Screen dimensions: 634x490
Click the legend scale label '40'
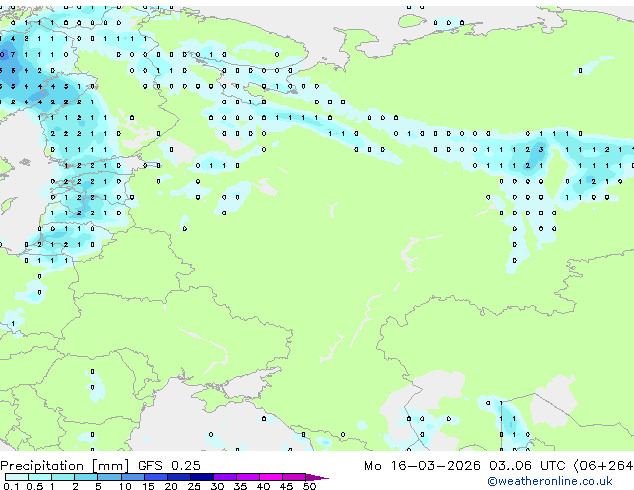pyautogui.click(x=263, y=486)
